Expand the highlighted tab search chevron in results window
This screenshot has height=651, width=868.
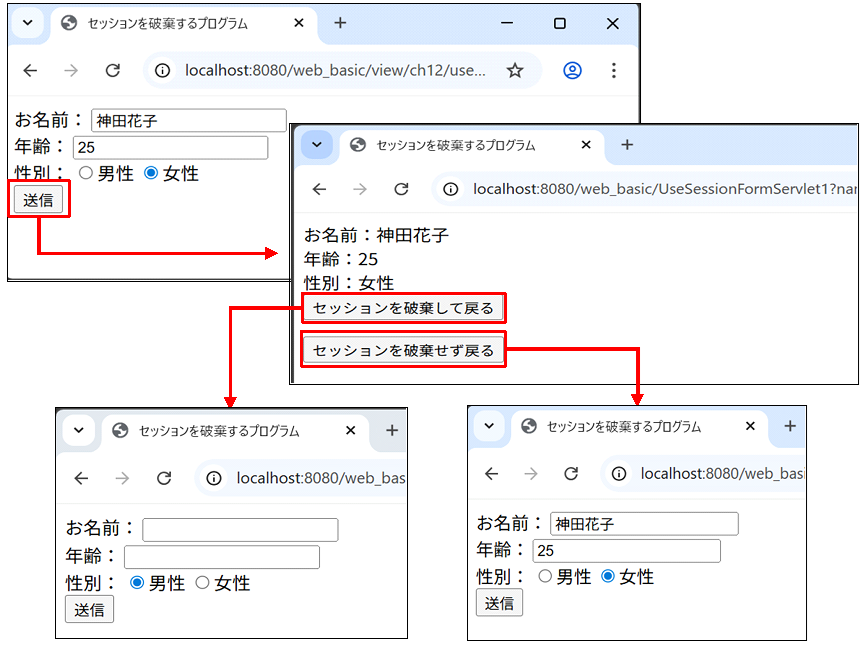point(317,145)
